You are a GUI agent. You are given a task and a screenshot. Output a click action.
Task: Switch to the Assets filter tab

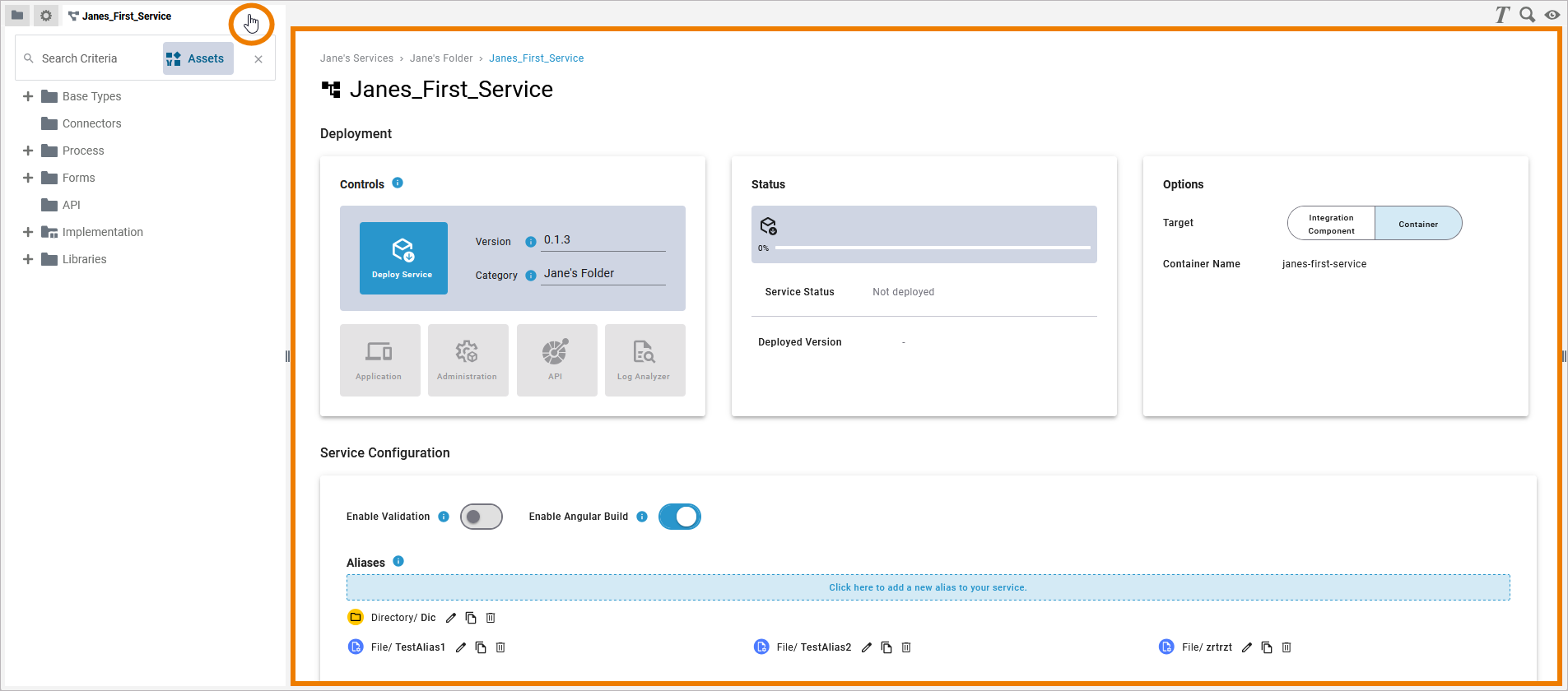click(x=198, y=58)
